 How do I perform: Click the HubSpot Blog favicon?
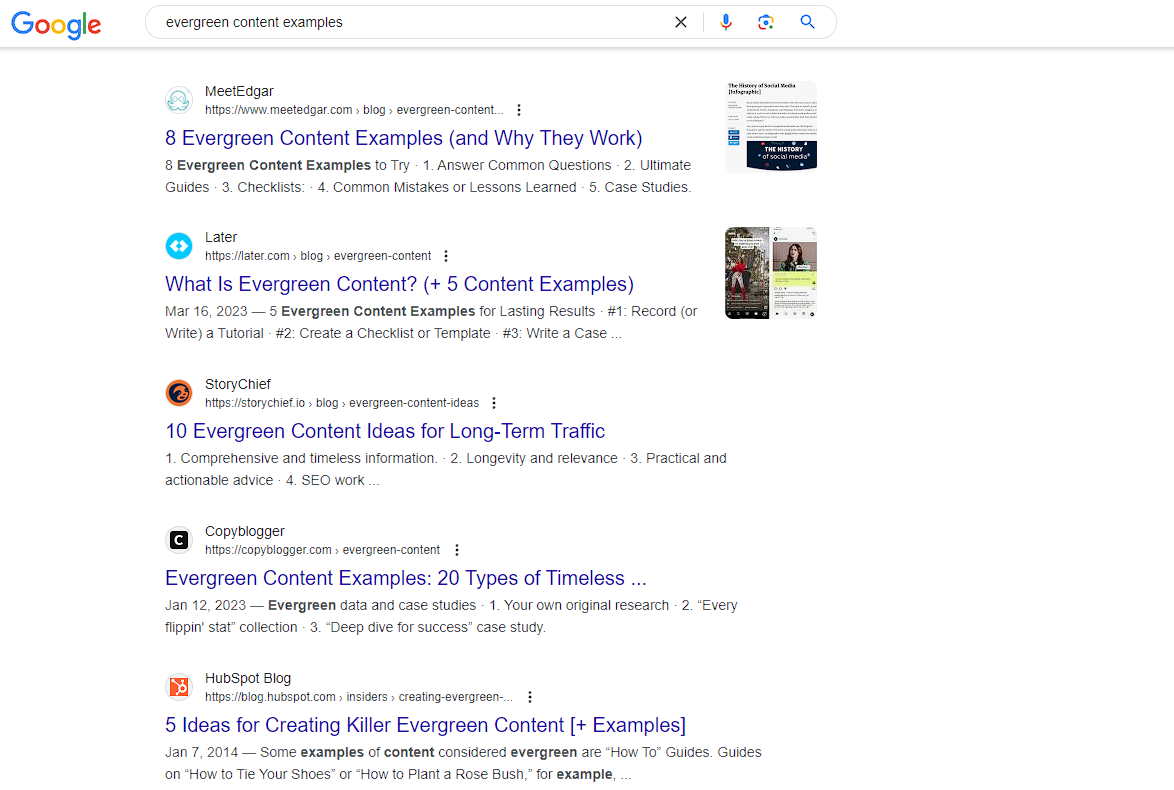179,687
